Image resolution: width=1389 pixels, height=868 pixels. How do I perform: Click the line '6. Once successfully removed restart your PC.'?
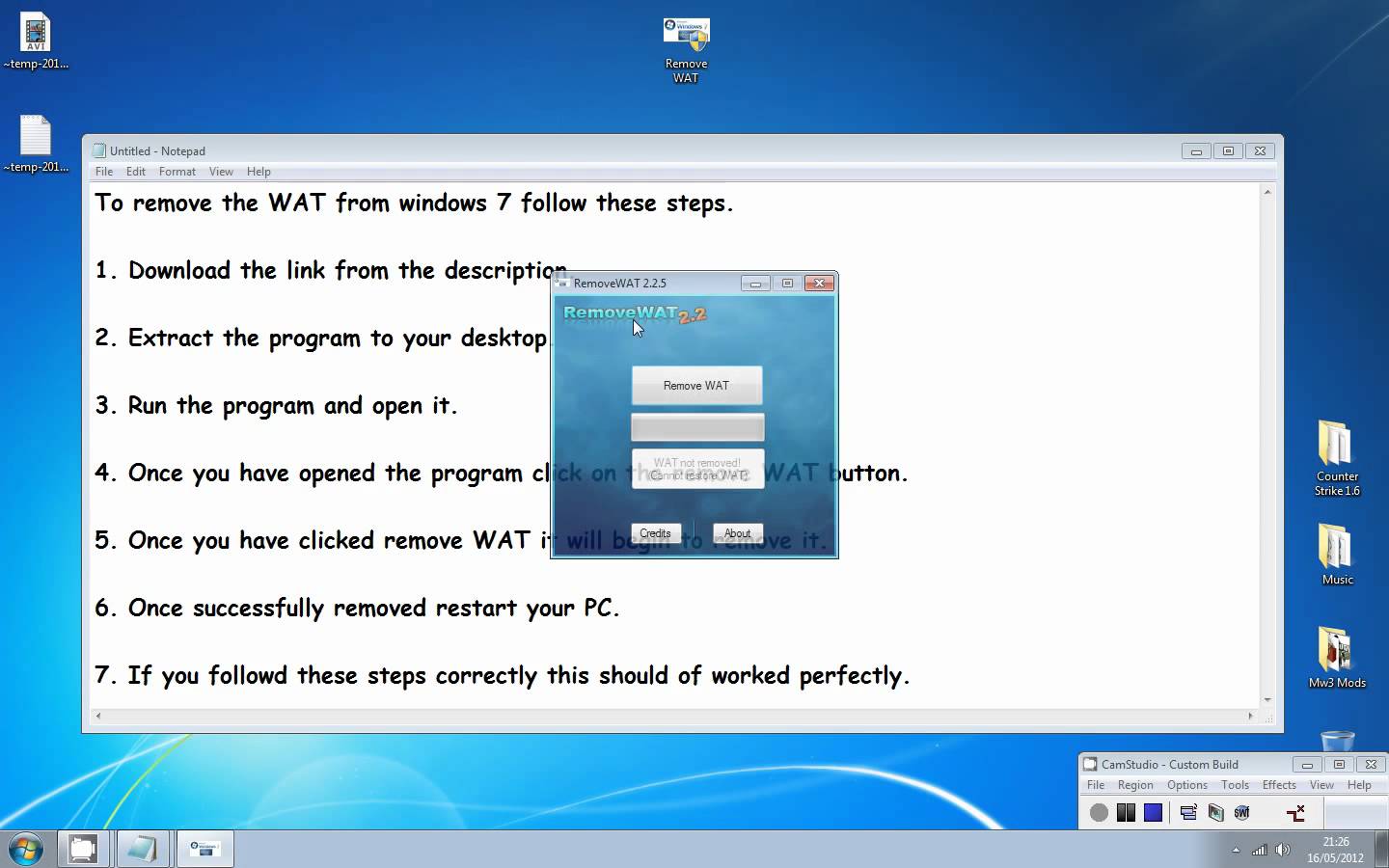357,608
